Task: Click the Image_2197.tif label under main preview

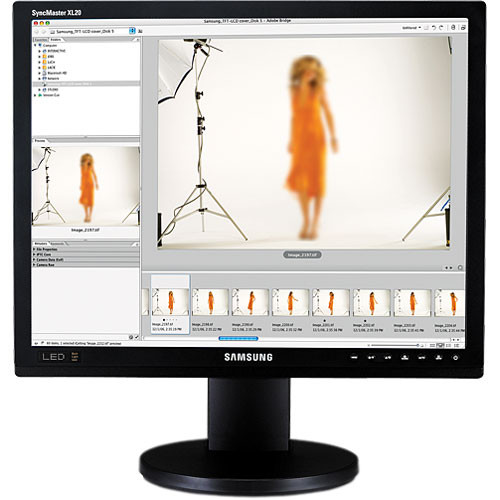Action: (302, 255)
